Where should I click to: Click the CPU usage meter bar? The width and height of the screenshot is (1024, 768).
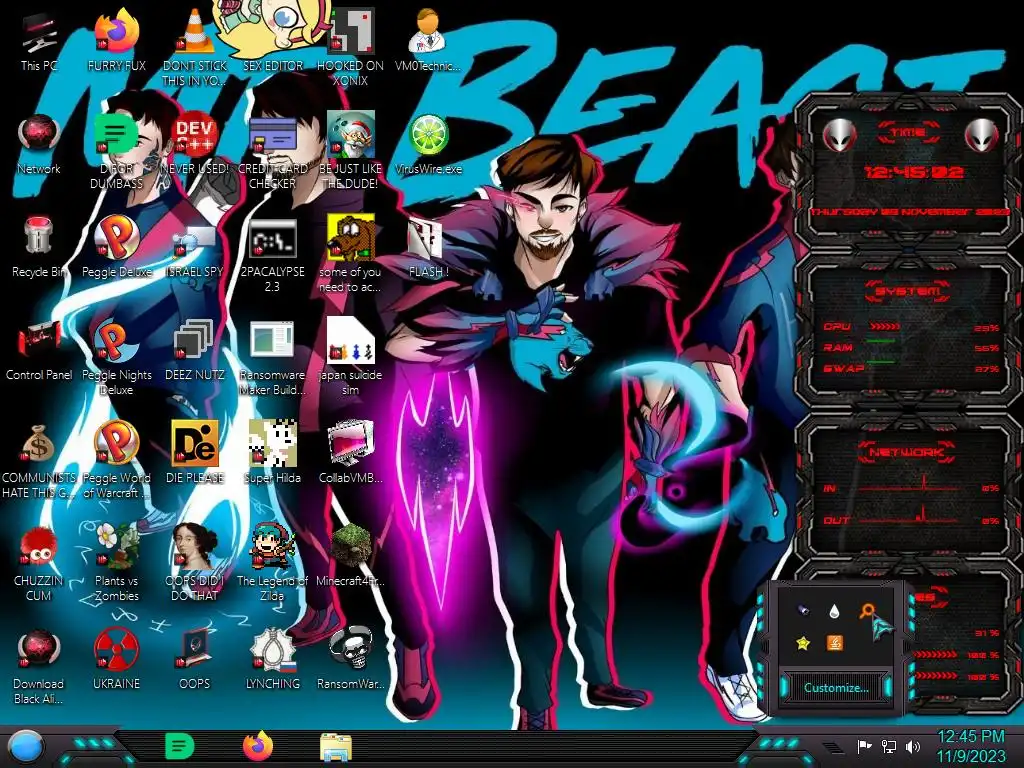click(886, 326)
